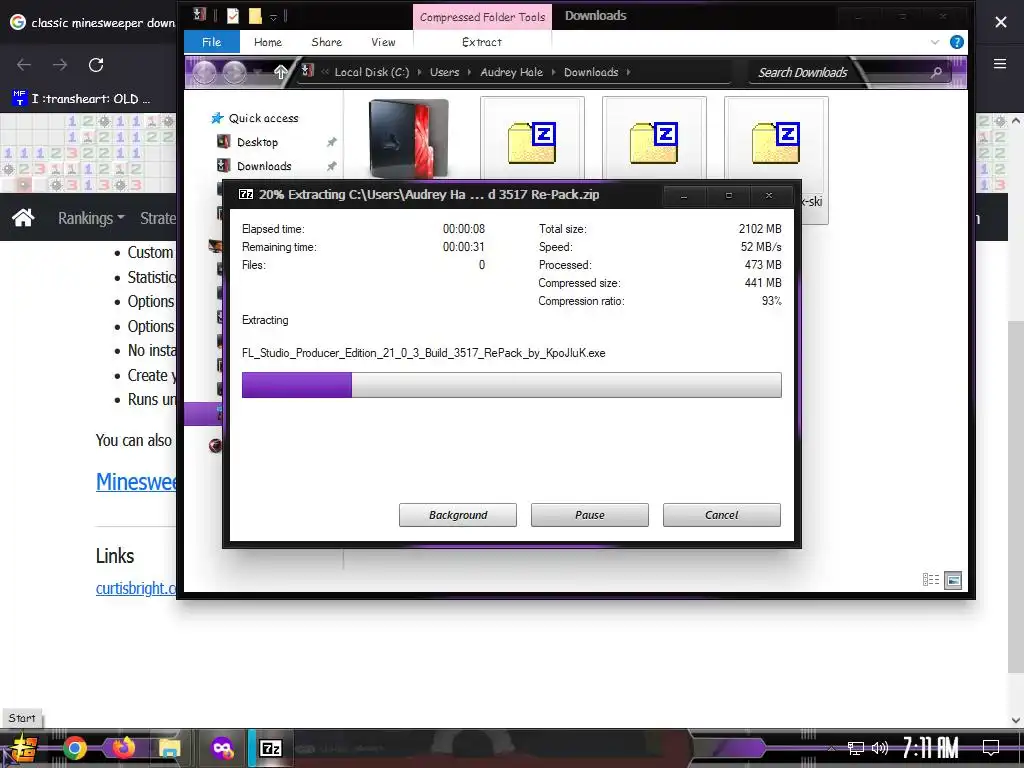1024x768 pixels.
Task: Select the classic minesweeper browser tab
Action: 93,22
